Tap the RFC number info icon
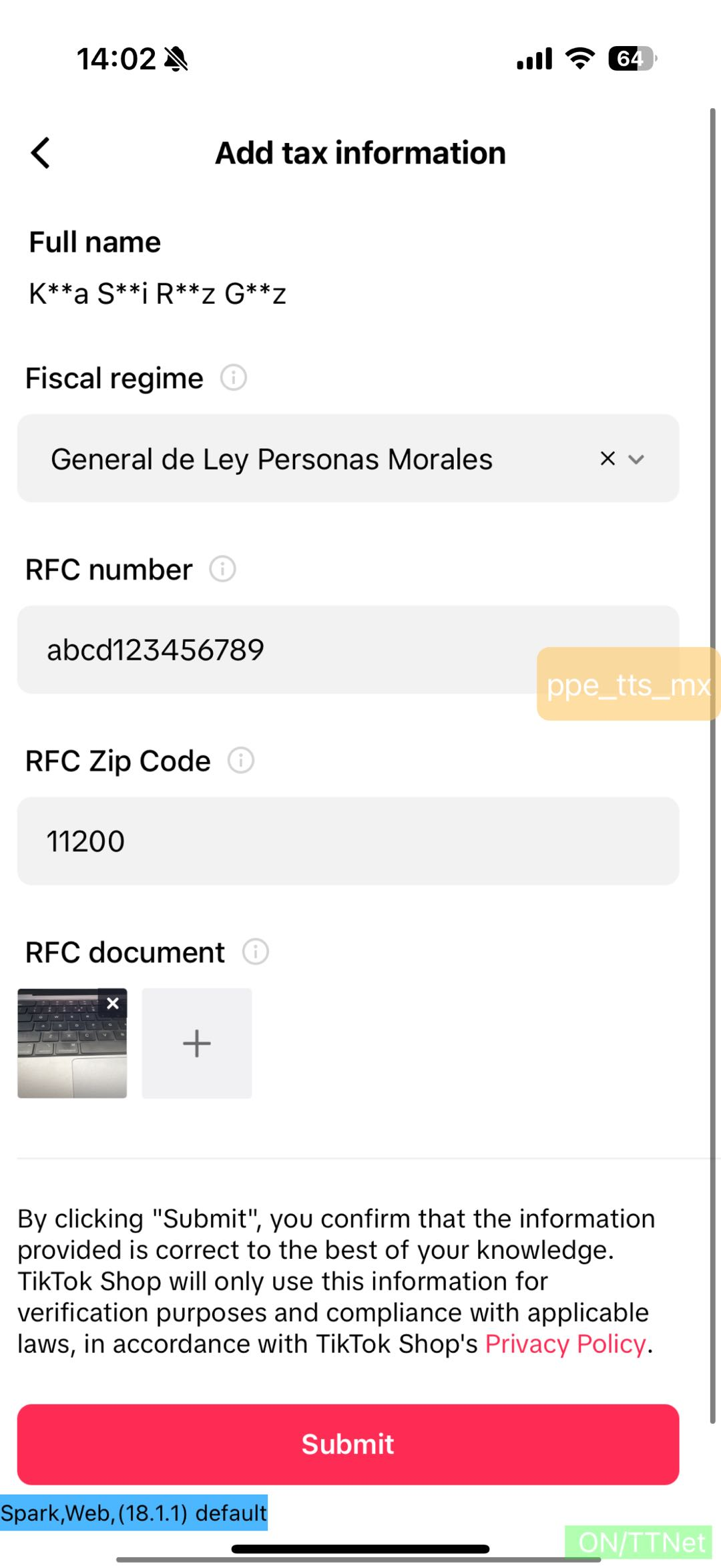The image size is (721, 1568). pos(222,570)
